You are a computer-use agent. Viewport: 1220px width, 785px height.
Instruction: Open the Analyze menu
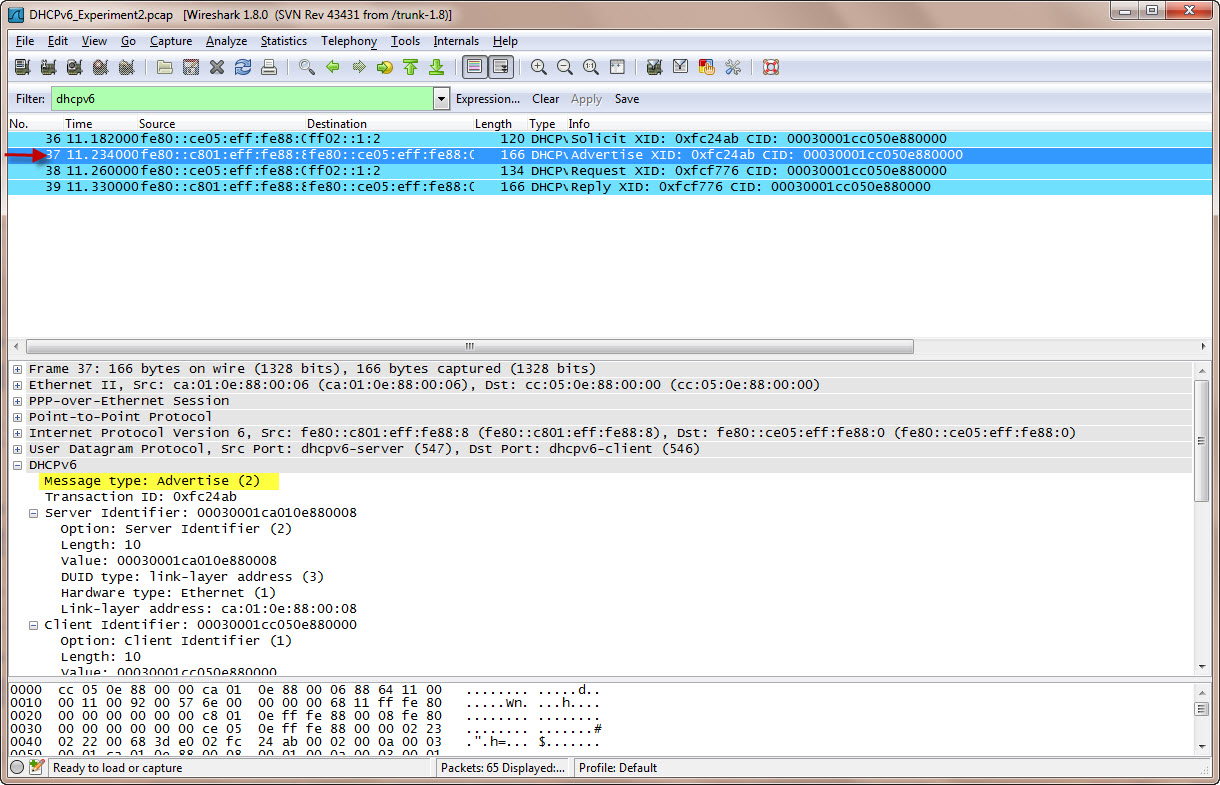226,41
